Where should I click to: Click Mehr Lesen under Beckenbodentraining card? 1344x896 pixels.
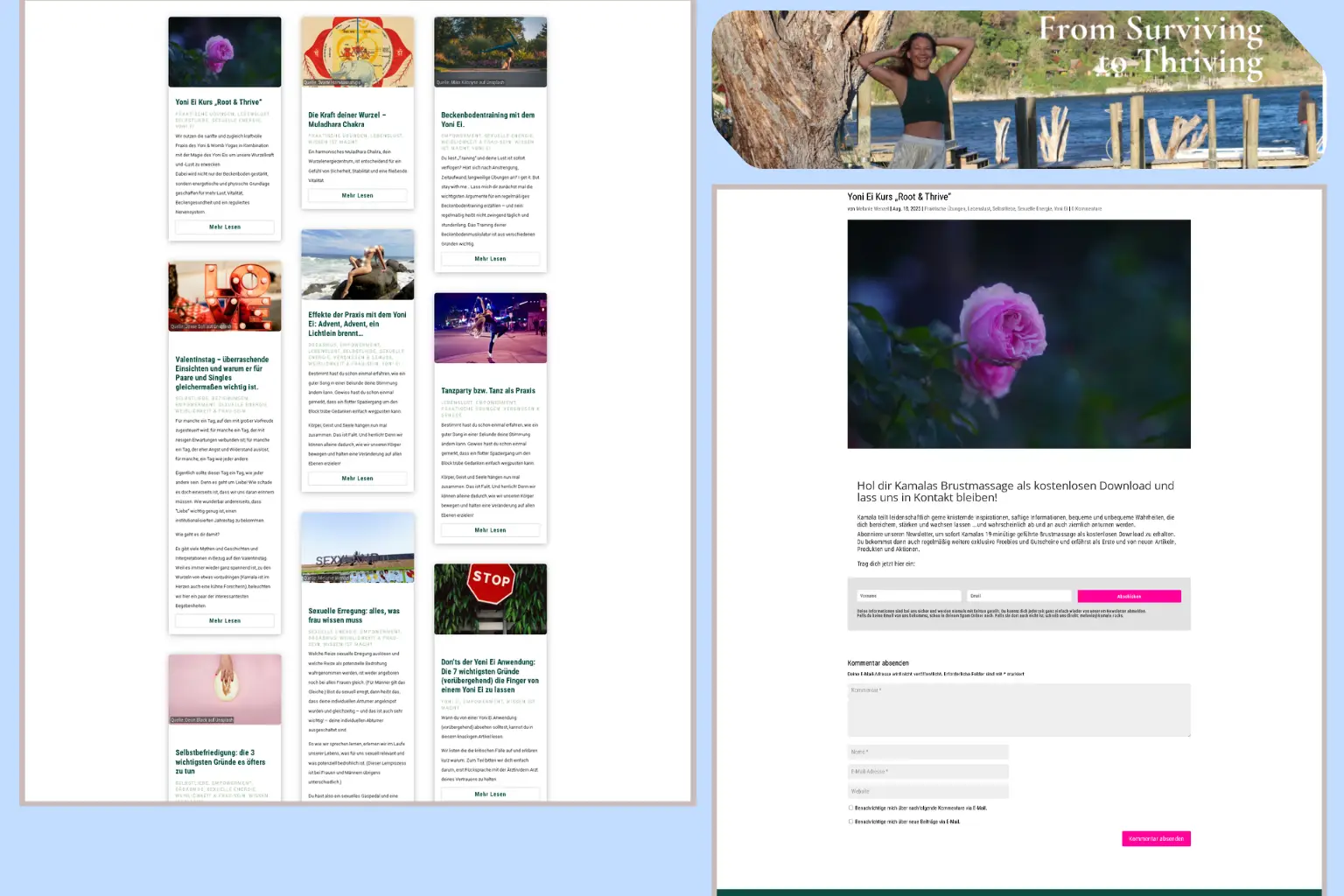[x=491, y=259]
